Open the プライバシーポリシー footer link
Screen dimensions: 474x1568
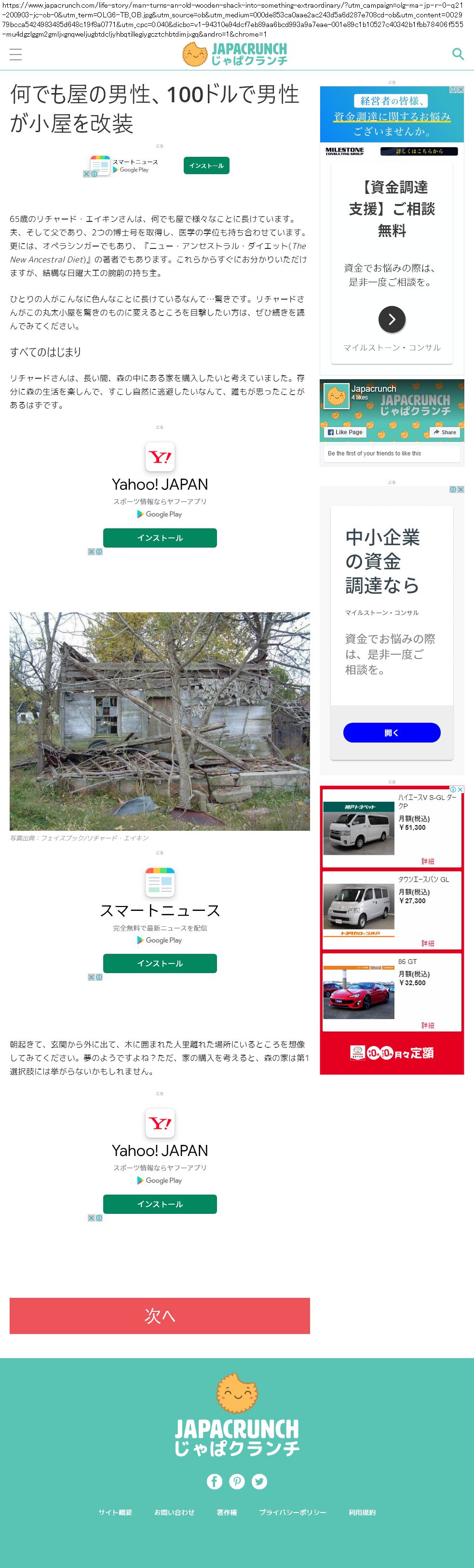click(x=293, y=1512)
